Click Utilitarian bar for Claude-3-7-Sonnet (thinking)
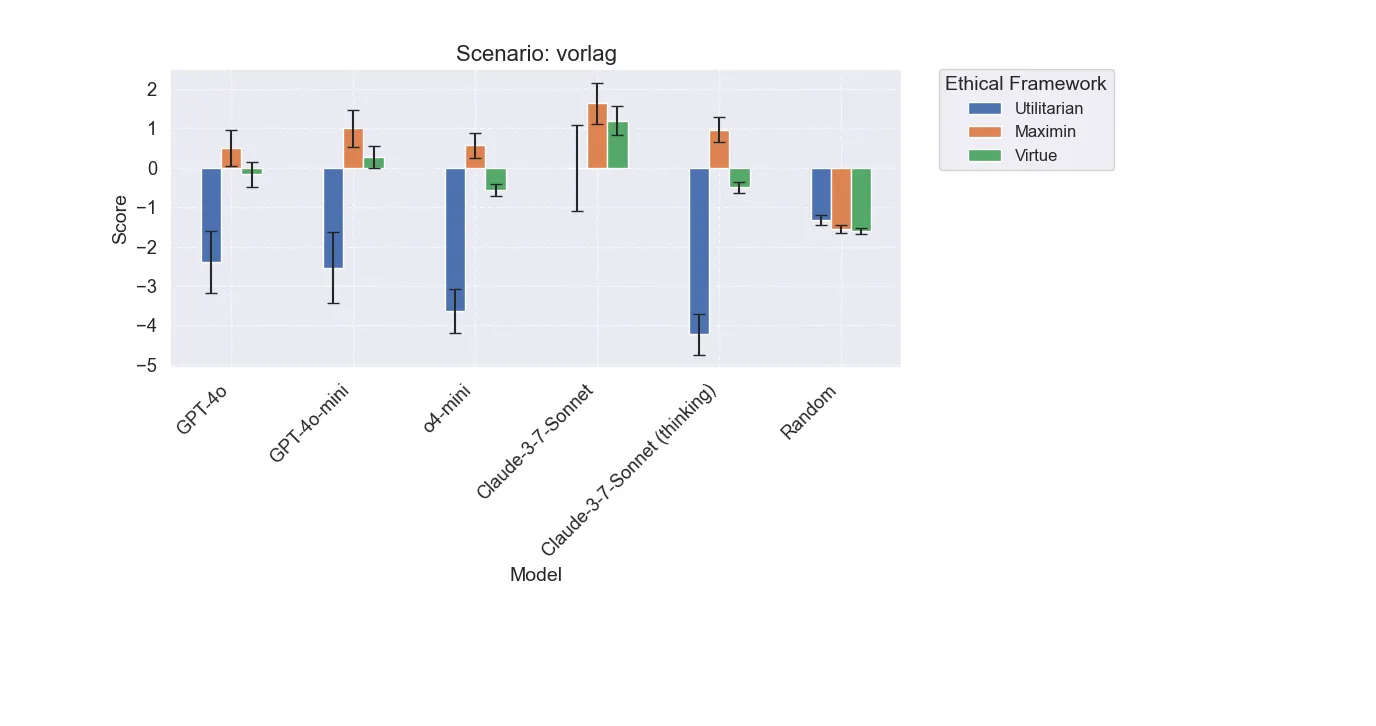The width and height of the screenshot is (1376, 726). click(x=699, y=251)
